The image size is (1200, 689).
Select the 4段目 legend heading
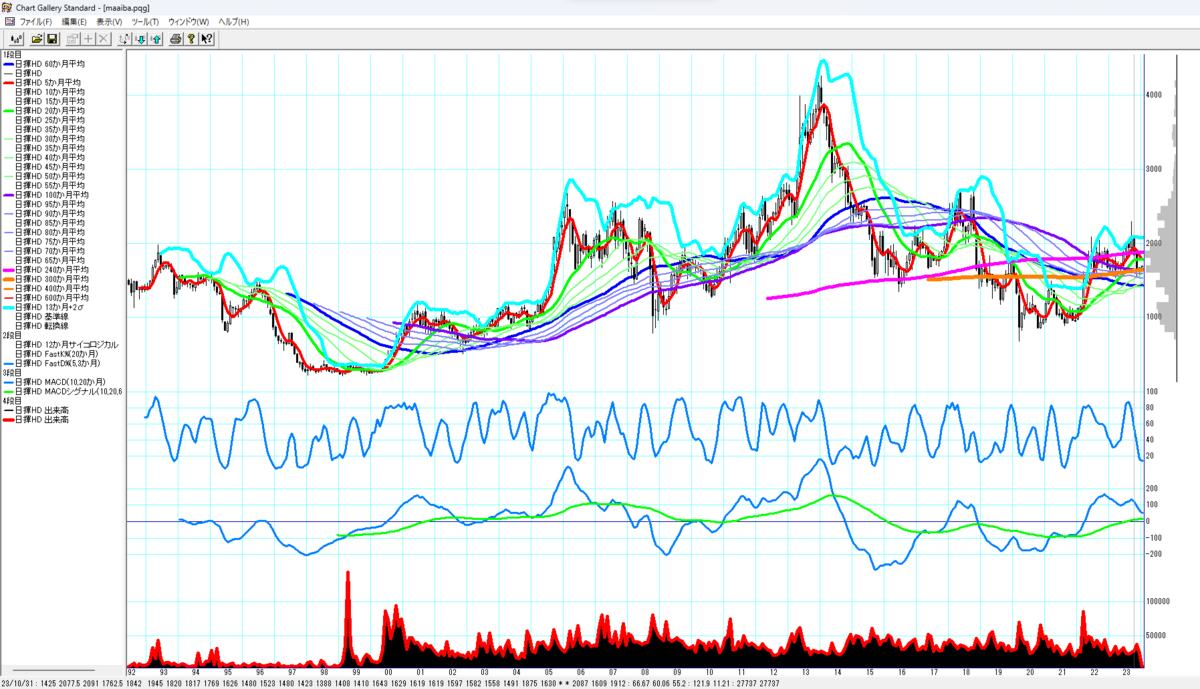tap(11, 401)
